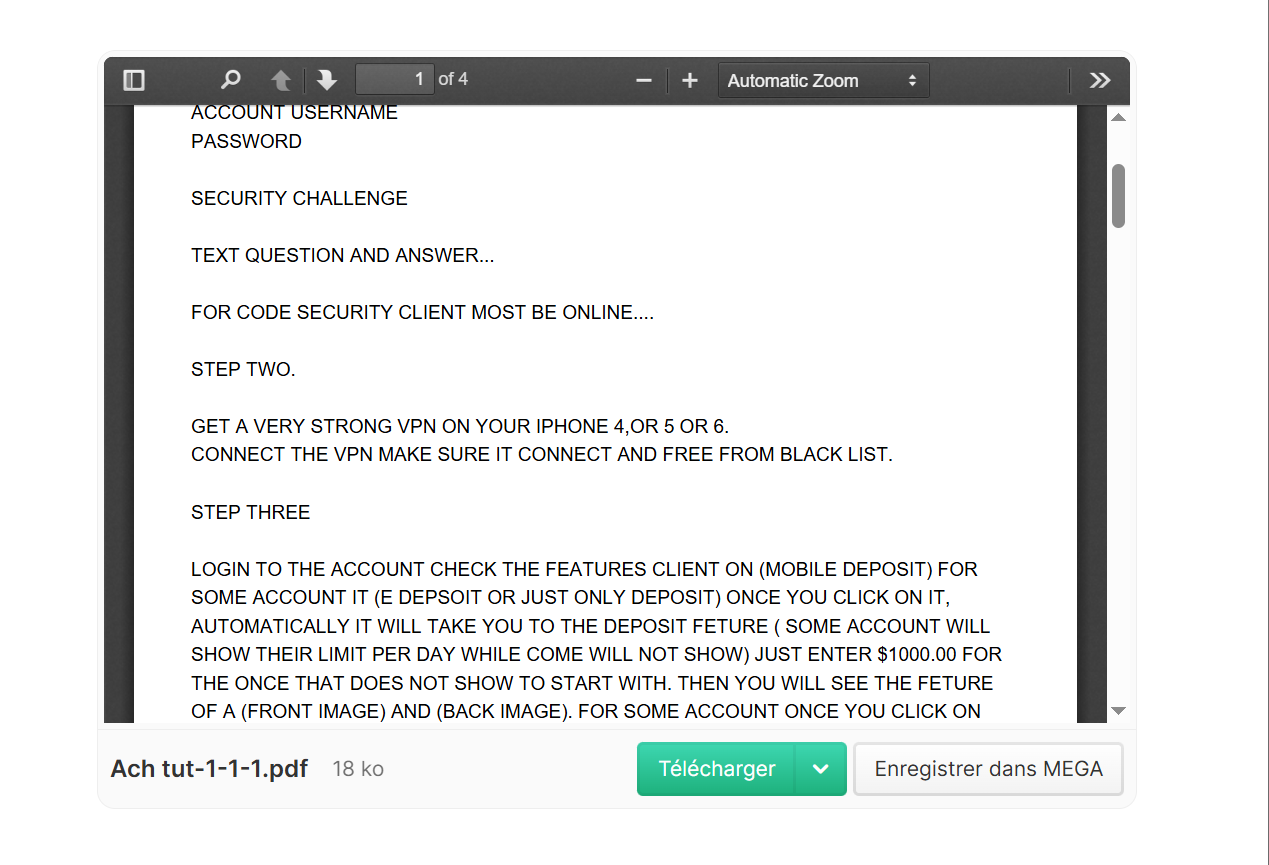1269x865 pixels.
Task: Click the STEP TWO heading text
Action: pos(243,369)
